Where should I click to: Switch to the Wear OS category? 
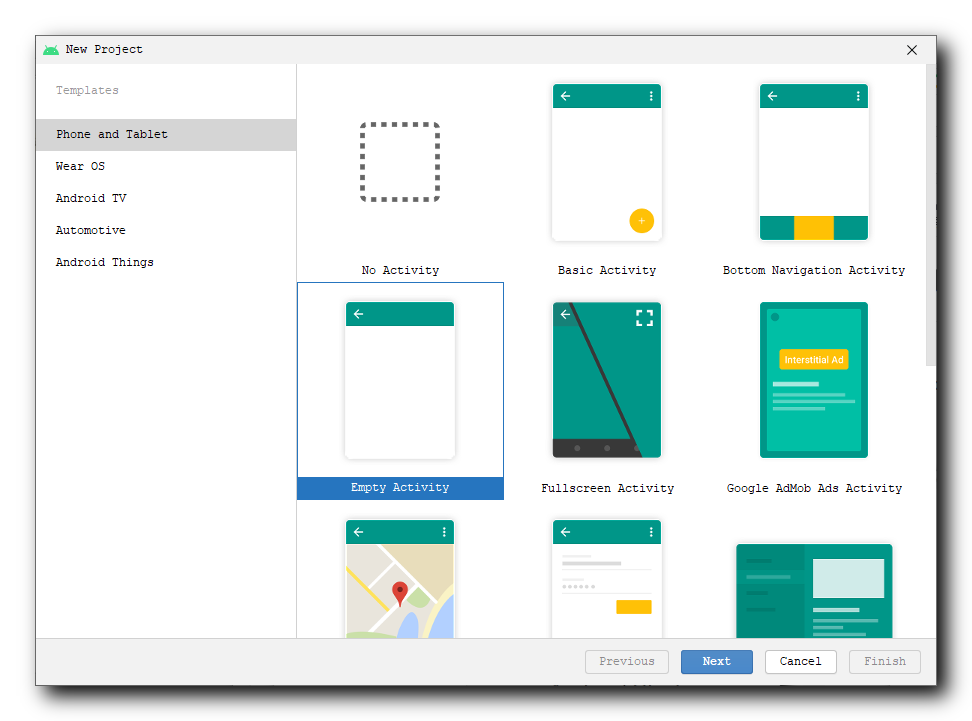pos(81,166)
